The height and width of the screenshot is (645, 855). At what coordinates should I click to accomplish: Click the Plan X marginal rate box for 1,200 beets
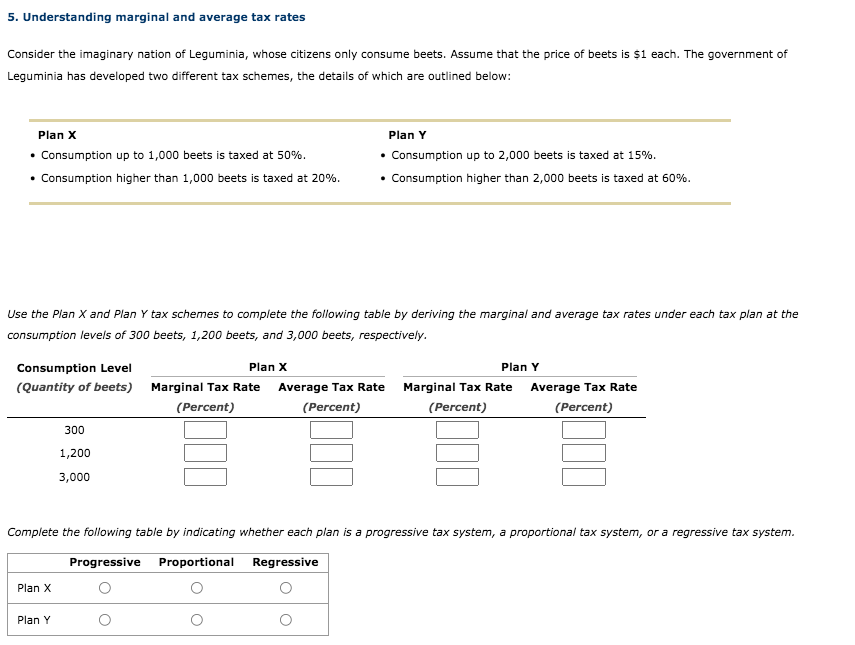(x=206, y=453)
